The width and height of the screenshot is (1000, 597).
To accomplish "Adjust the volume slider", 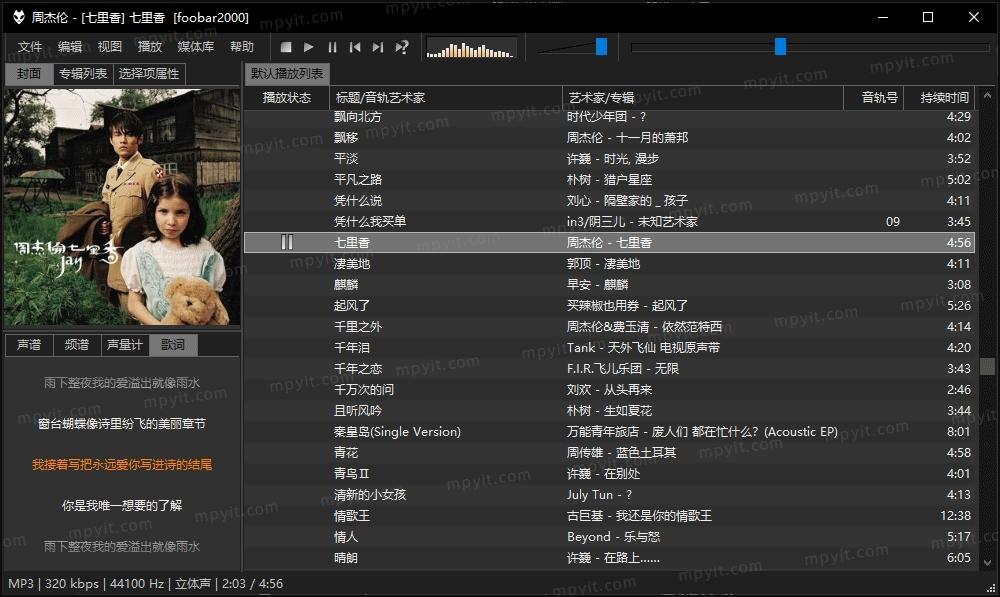I will point(601,45).
